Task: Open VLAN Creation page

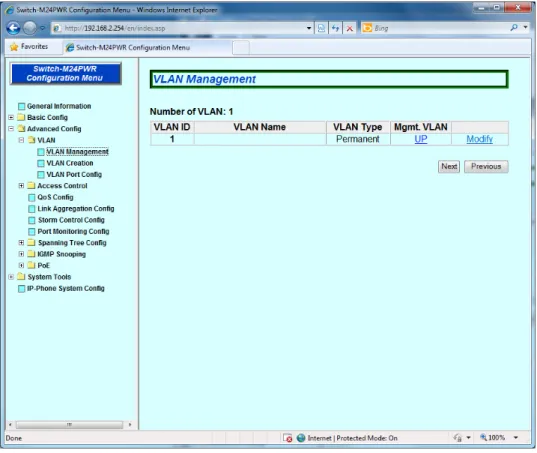Action: point(70,163)
